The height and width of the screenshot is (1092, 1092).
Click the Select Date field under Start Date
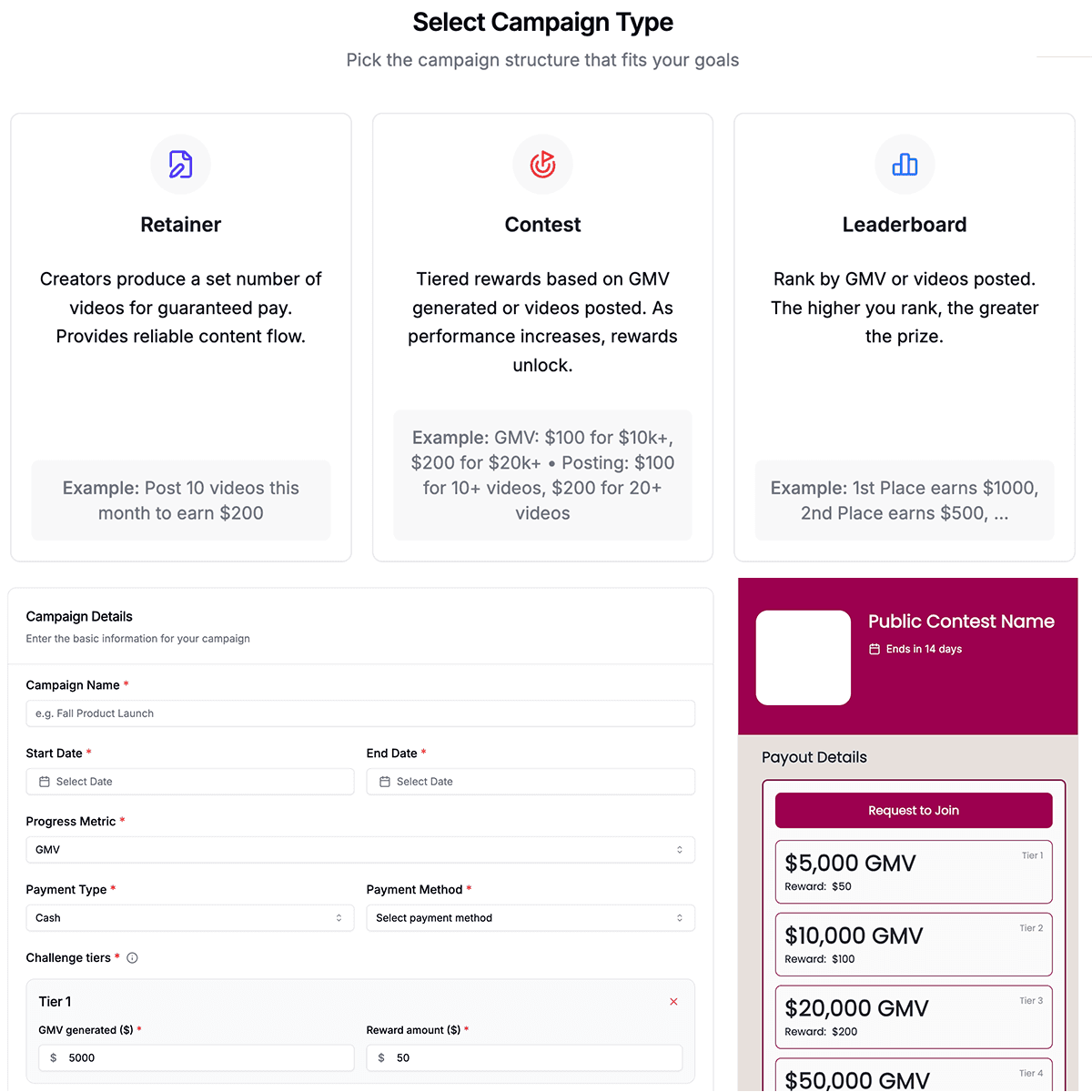coord(189,781)
